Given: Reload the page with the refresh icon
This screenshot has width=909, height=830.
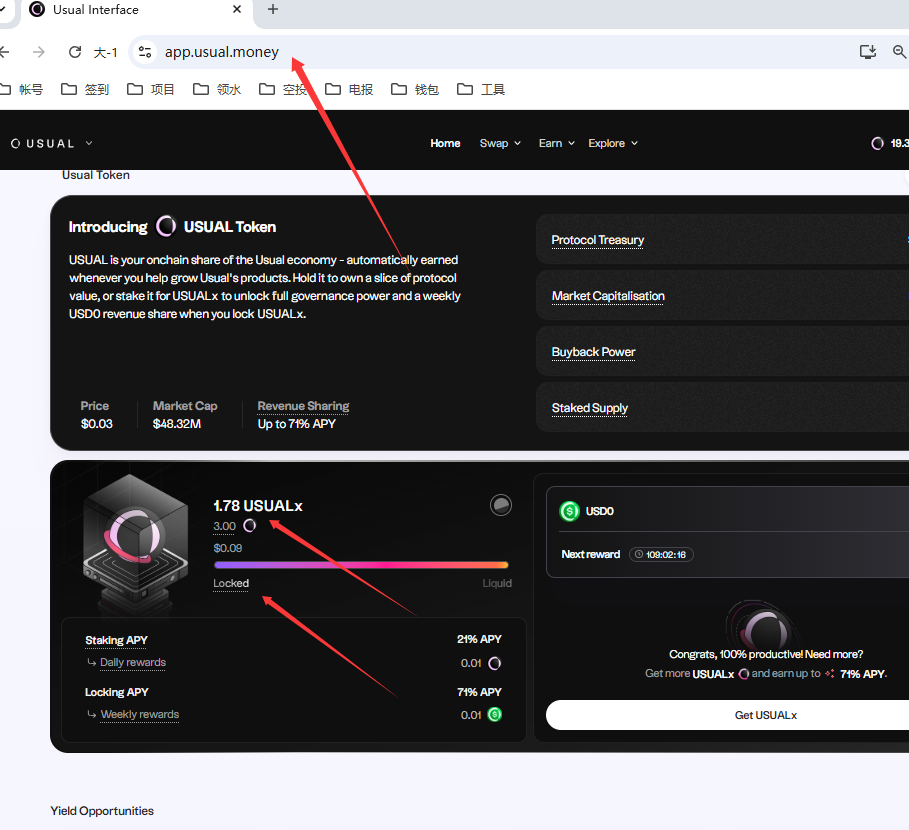Looking at the screenshot, I should tap(75, 52).
